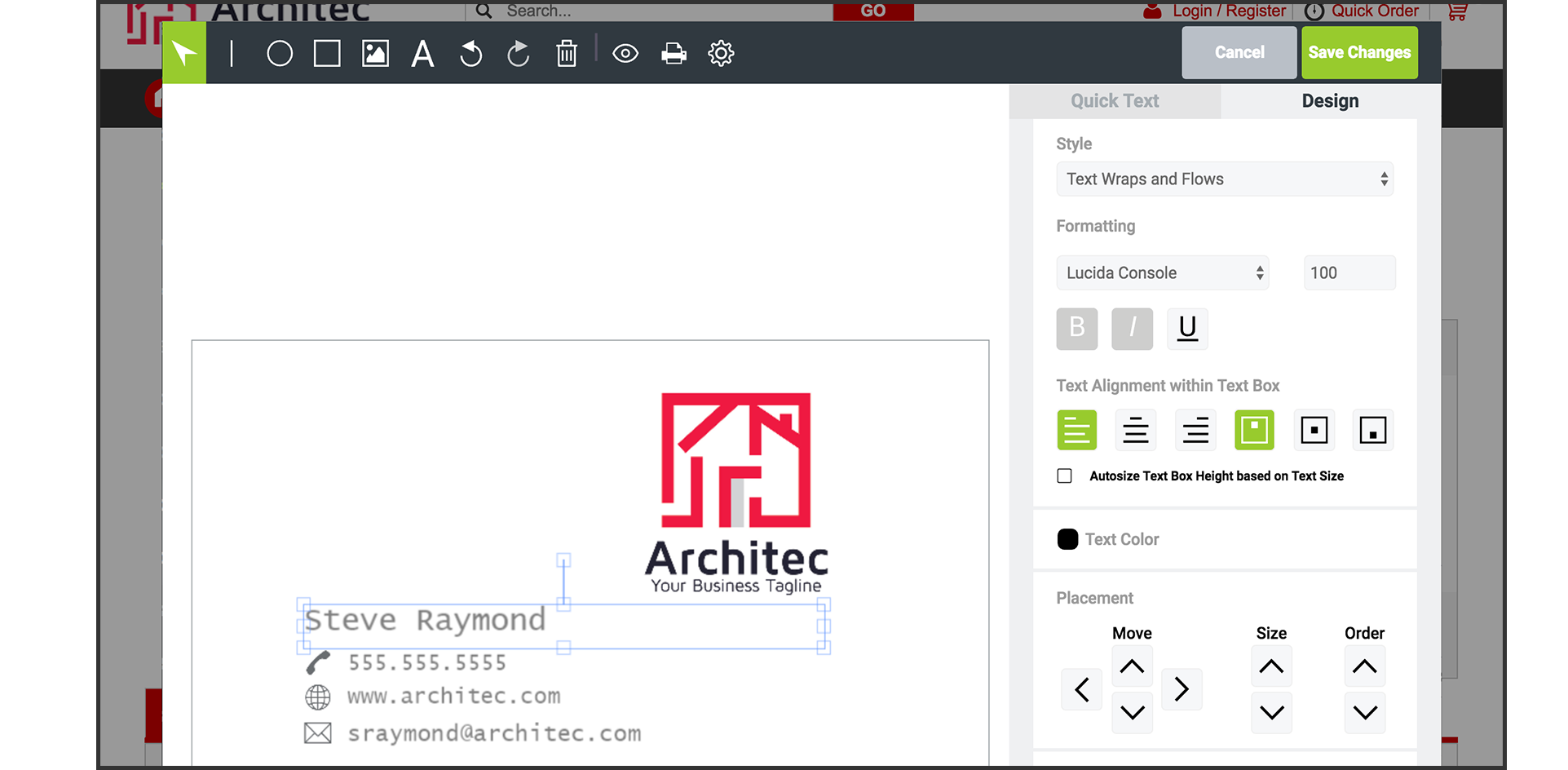Toggle underline formatting
Viewport: 1568px width, 770px height.
coord(1187,328)
